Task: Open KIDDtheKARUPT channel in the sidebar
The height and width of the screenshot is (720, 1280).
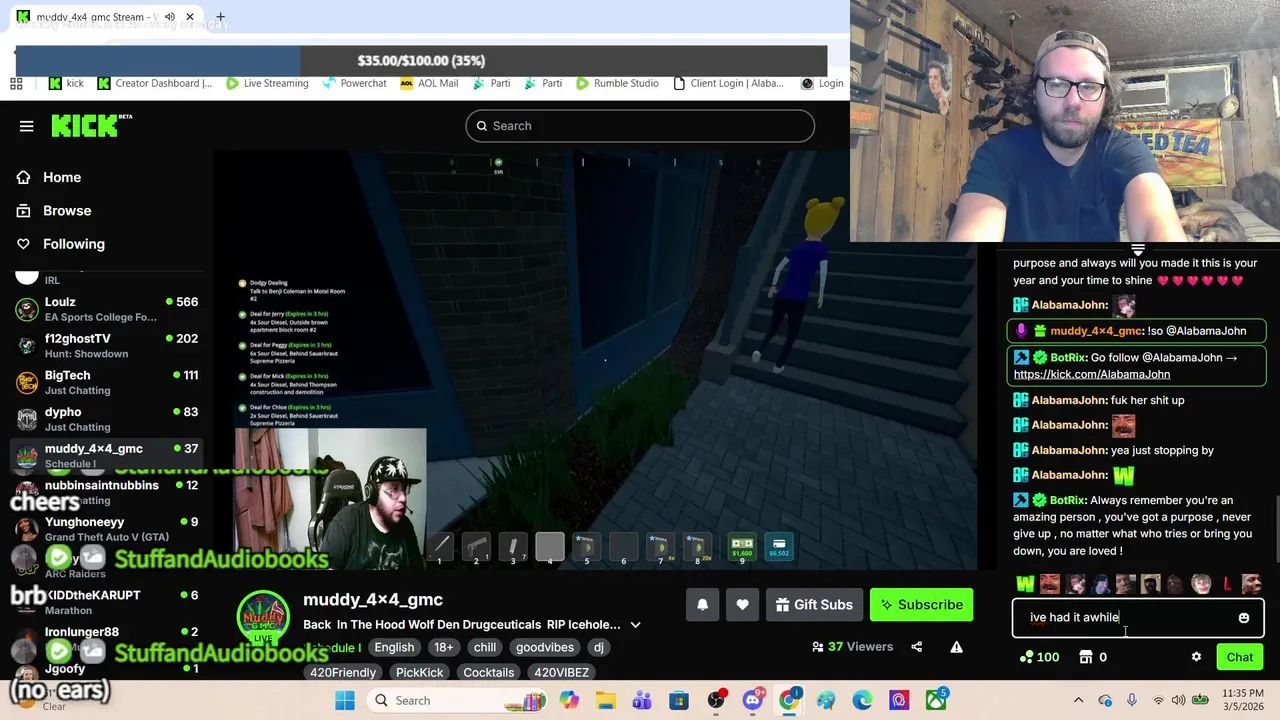Action: coord(106,601)
